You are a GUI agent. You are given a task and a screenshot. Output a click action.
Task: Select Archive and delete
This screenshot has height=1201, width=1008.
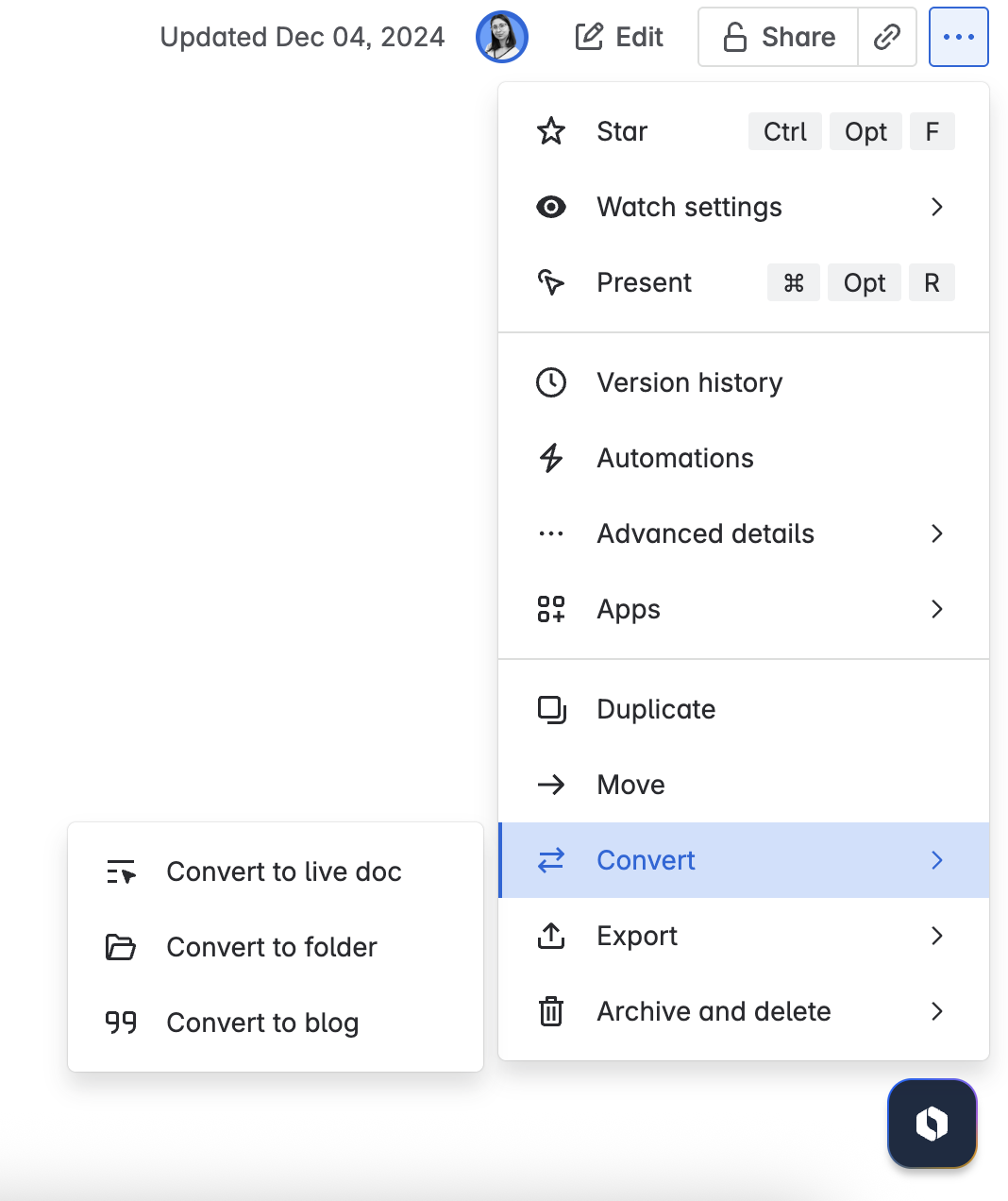[x=744, y=1011]
